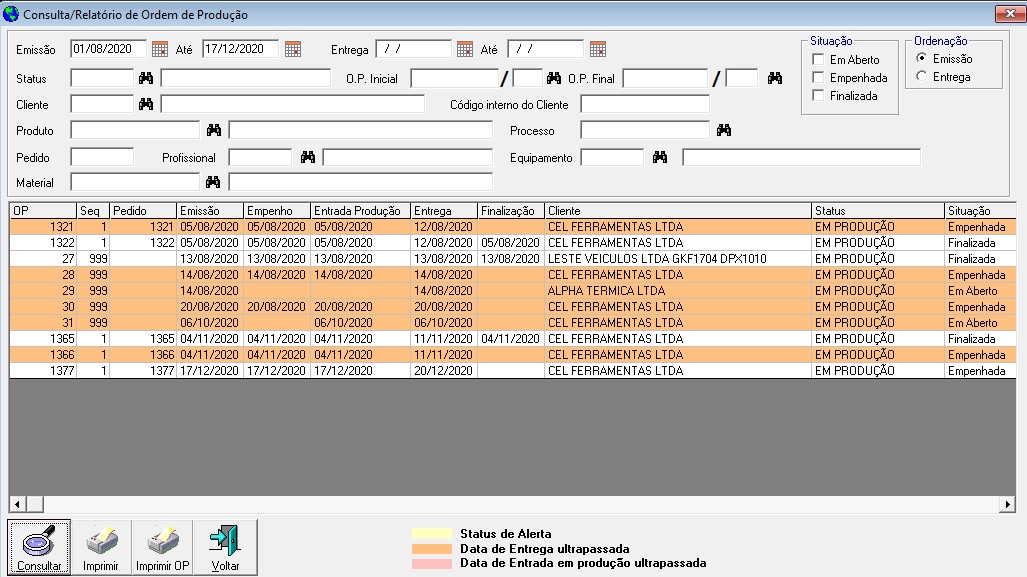Click orange Data de Entrega ultrapassada swatch
The height and width of the screenshot is (577, 1027).
tap(432, 549)
